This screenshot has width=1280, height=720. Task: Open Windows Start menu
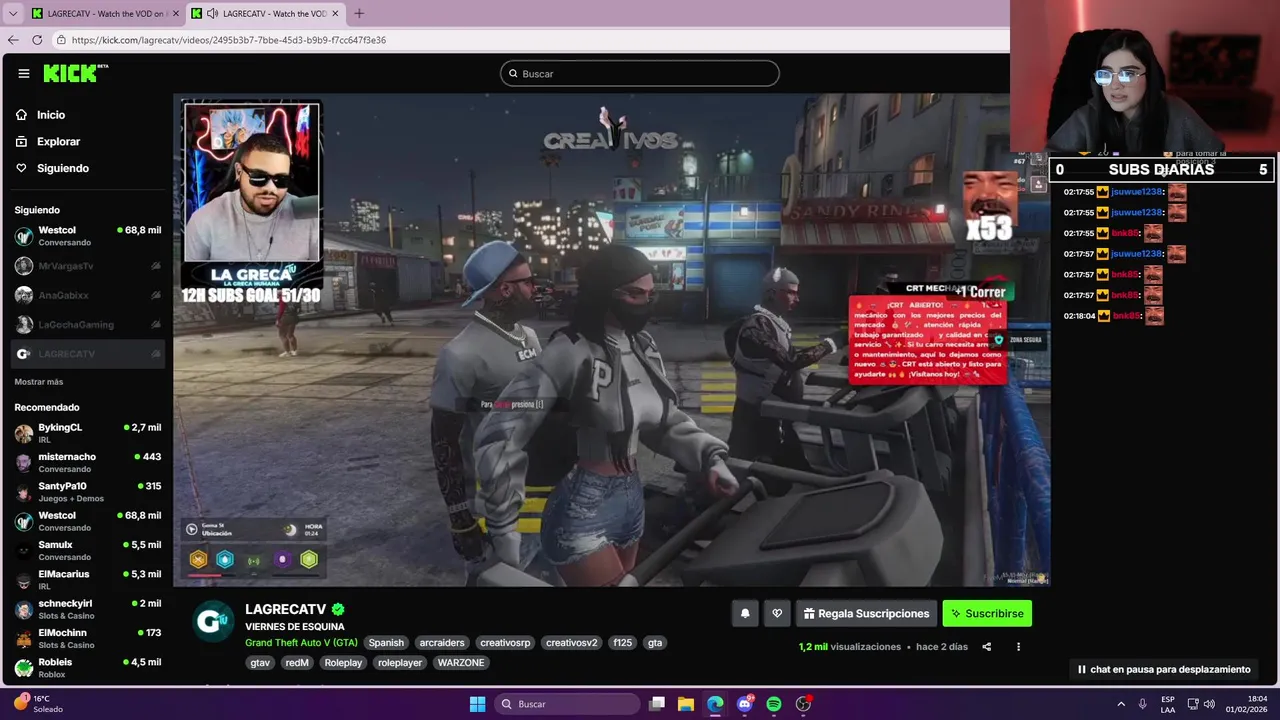[x=477, y=704]
